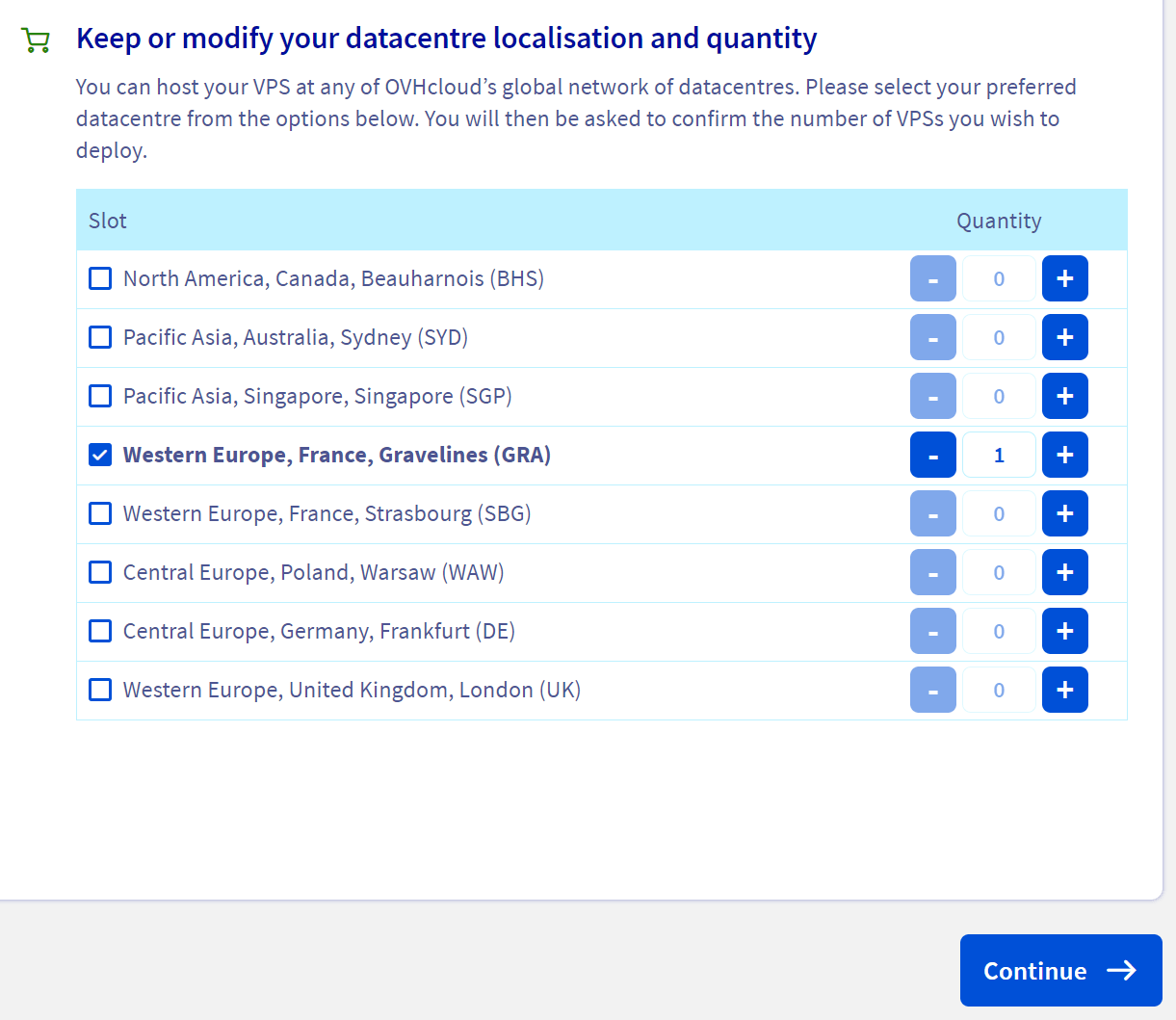Check the Strasbourg (SBG) datacentre checkbox

tap(100, 513)
